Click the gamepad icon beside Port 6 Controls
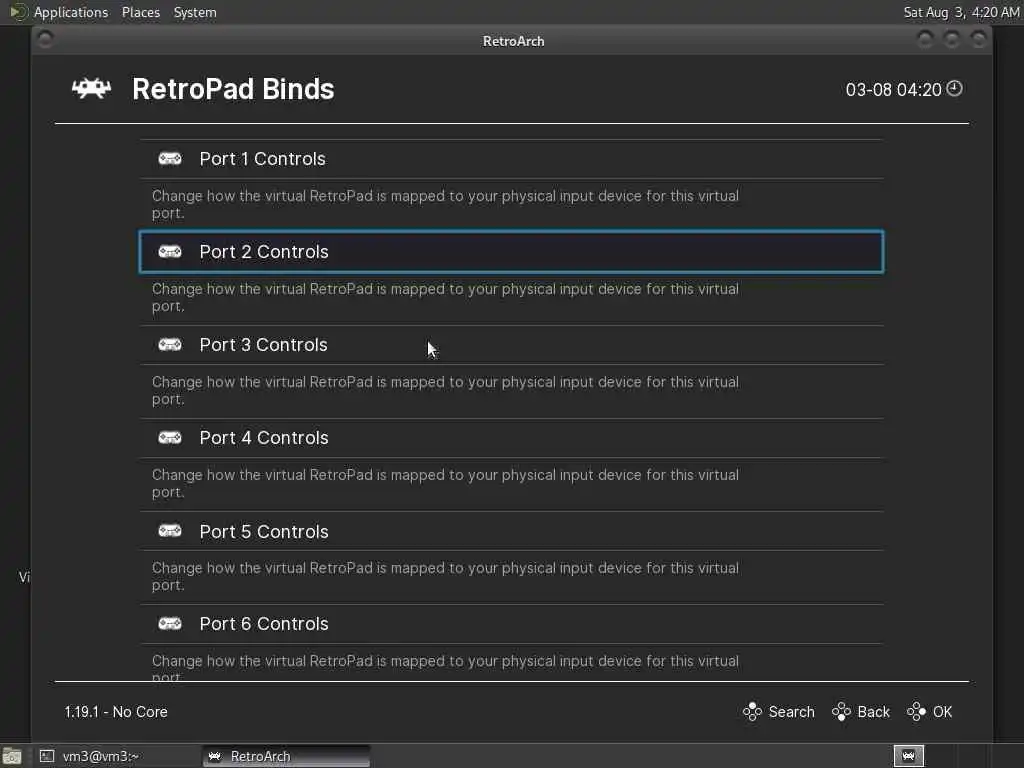This screenshot has width=1024, height=768. pyautogui.click(x=170, y=624)
